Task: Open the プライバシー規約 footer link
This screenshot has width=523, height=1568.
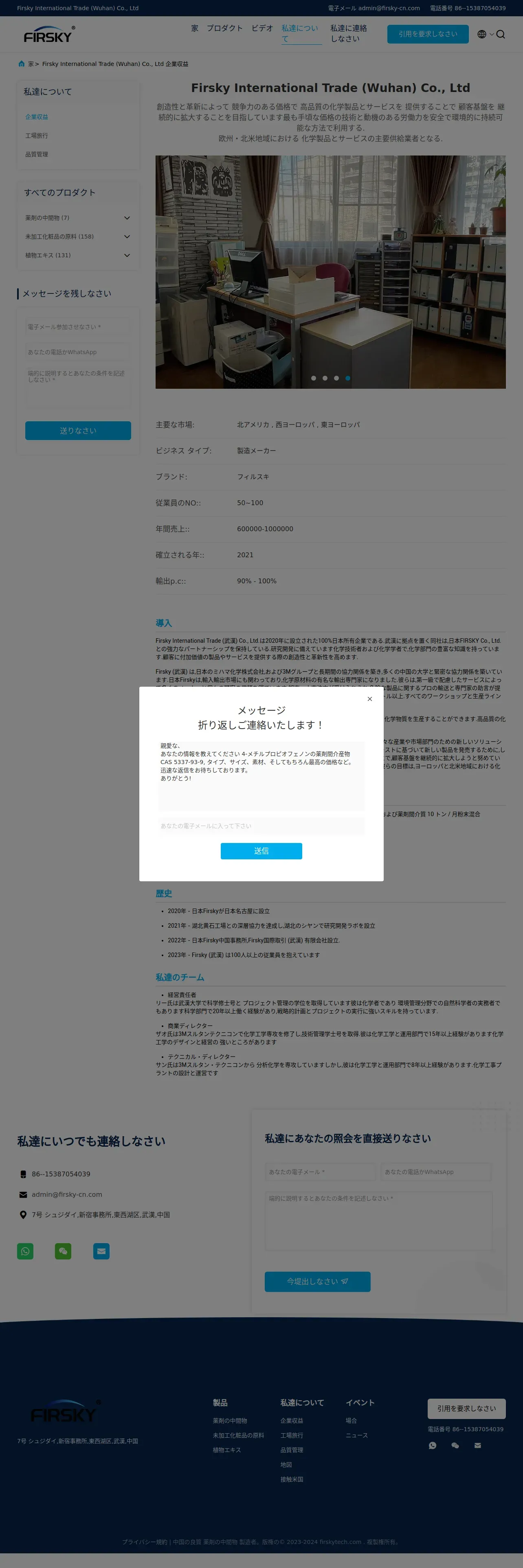Action: 144,1542
